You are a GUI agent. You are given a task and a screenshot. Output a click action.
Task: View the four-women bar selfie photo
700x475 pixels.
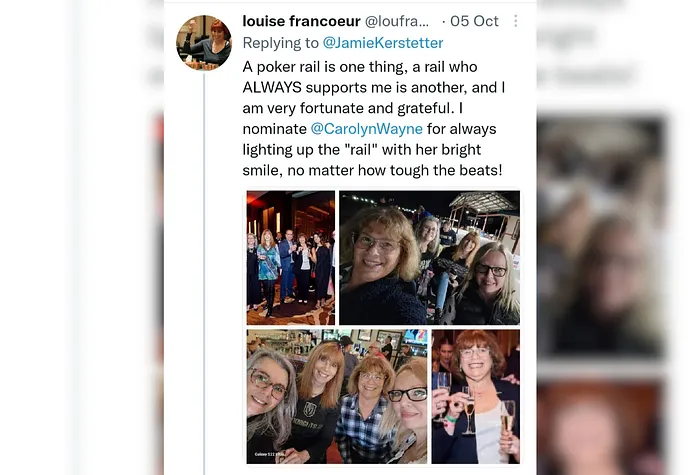(337, 397)
